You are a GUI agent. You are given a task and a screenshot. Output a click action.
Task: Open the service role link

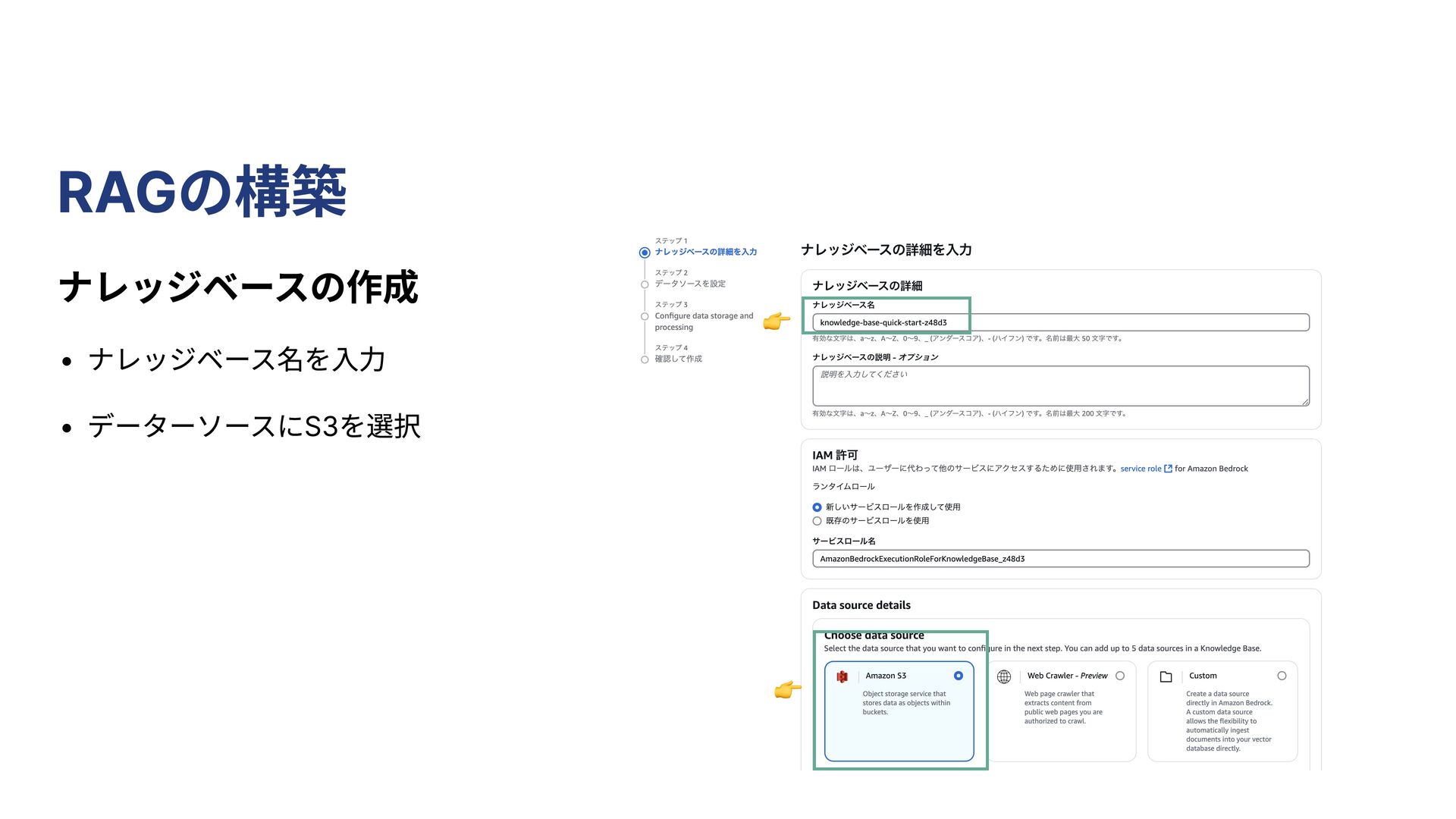tap(1141, 469)
